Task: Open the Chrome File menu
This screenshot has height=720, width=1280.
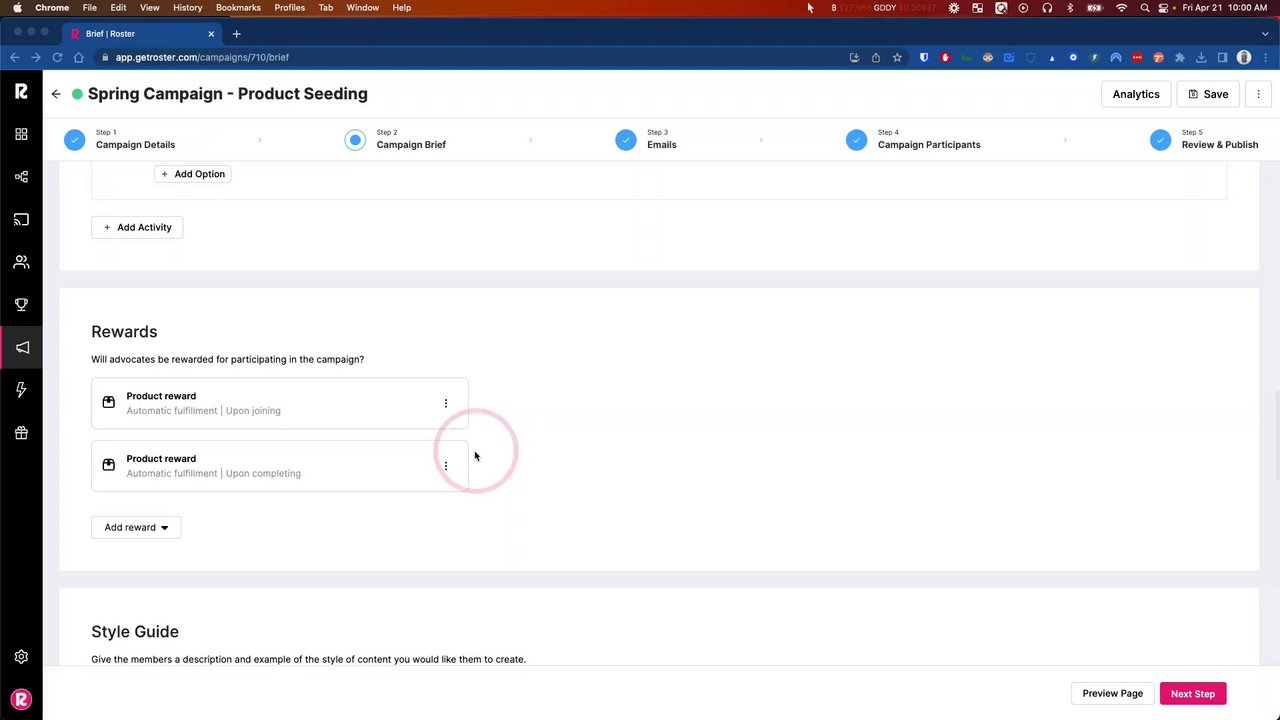Action: 90,8
